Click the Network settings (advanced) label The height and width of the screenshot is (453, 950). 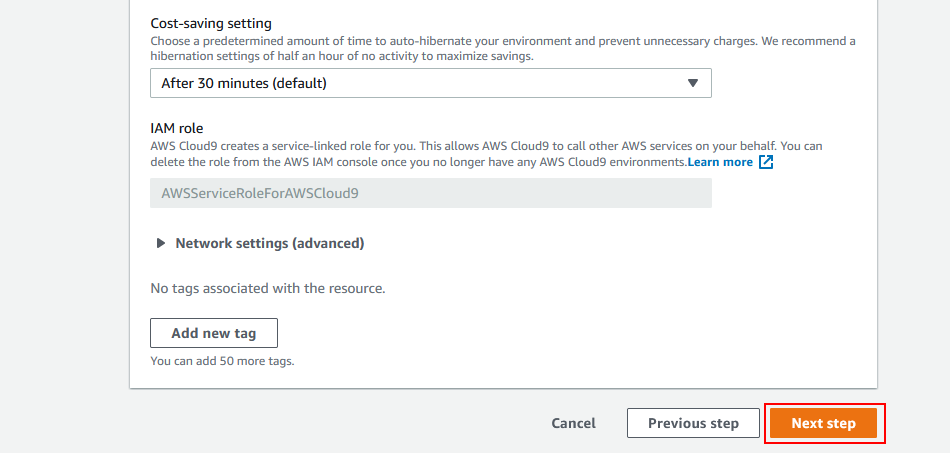coord(269,243)
